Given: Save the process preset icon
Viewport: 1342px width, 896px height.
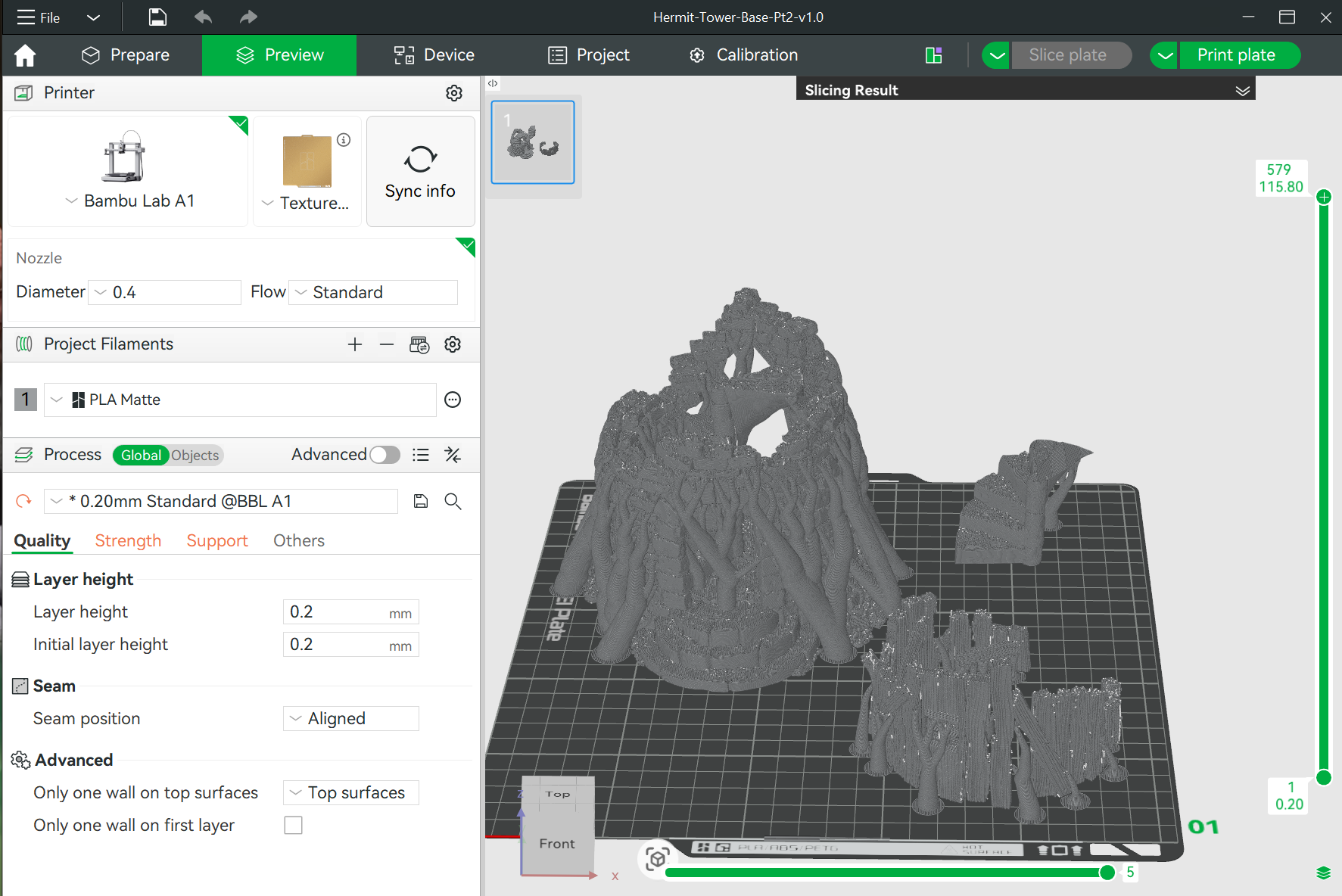Looking at the screenshot, I should (x=421, y=501).
